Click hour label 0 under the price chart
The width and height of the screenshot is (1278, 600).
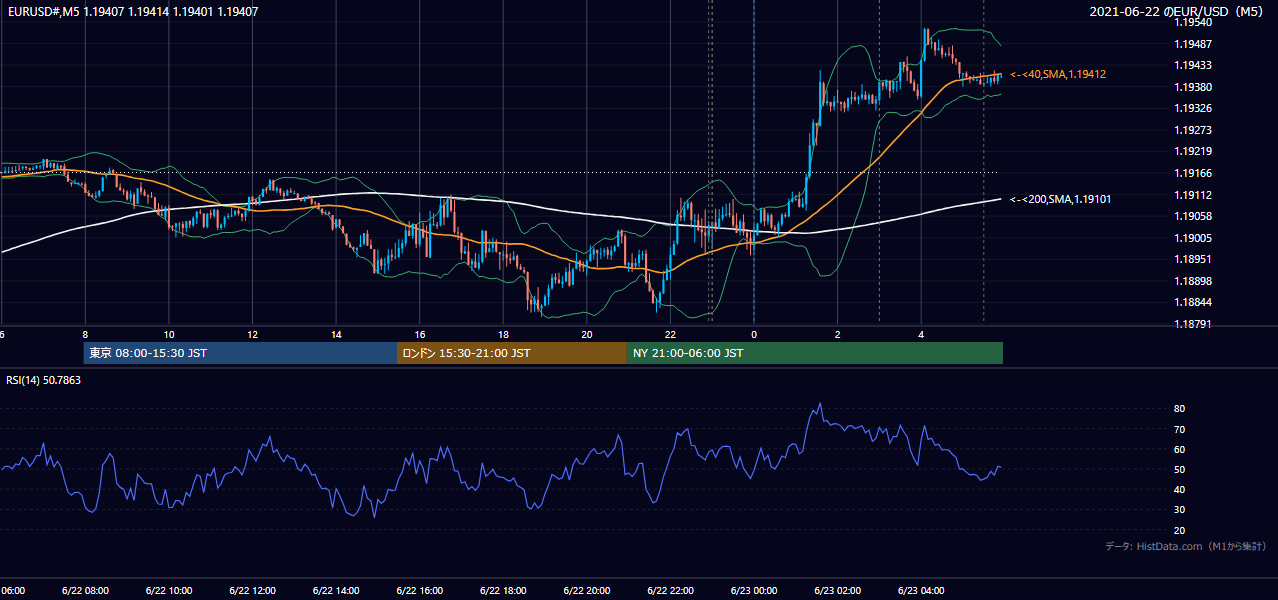coord(754,335)
